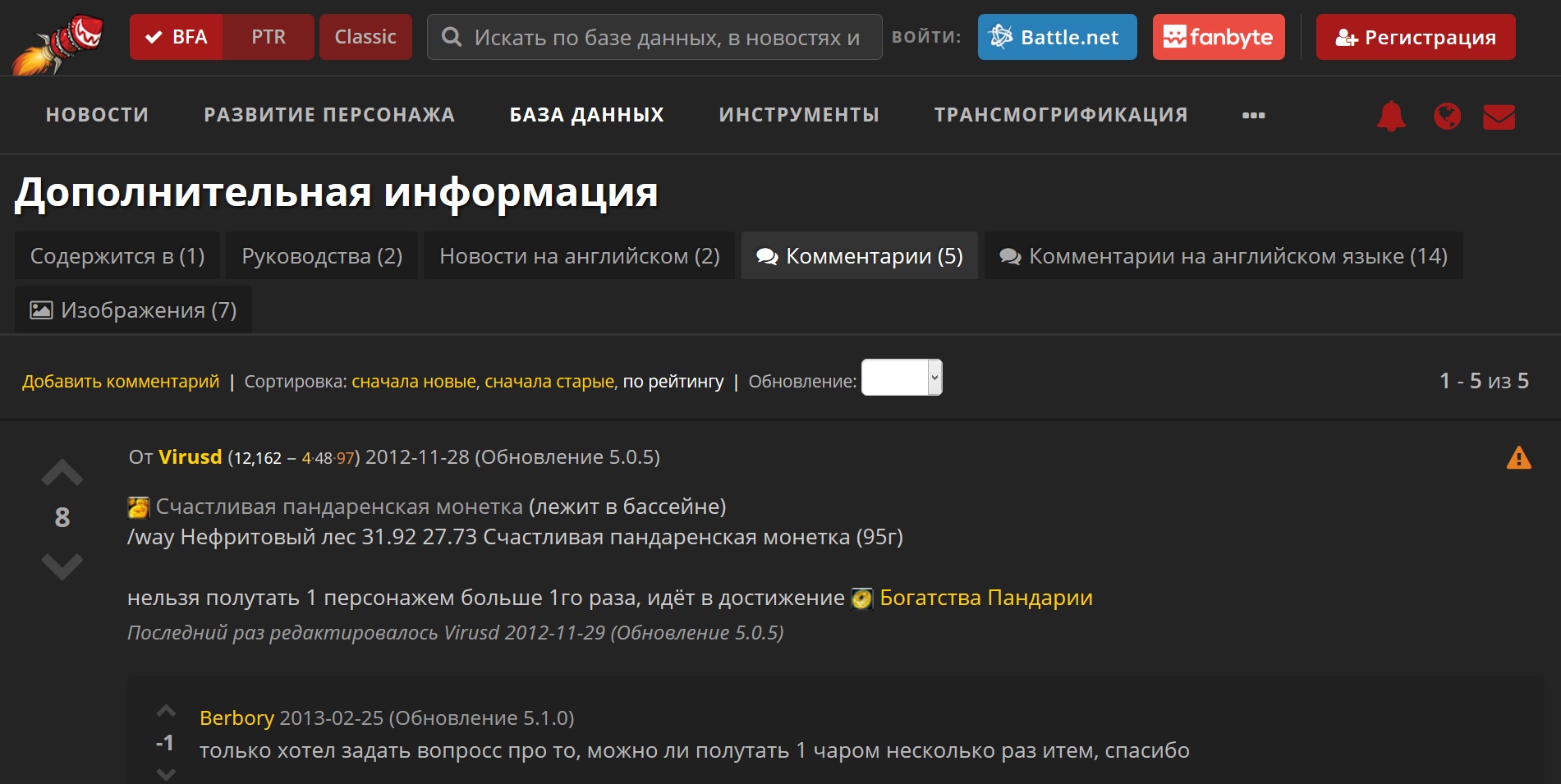Open the envelope messages icon
The height and width of the screenshot is (784, 1561).
point(1499,117)
